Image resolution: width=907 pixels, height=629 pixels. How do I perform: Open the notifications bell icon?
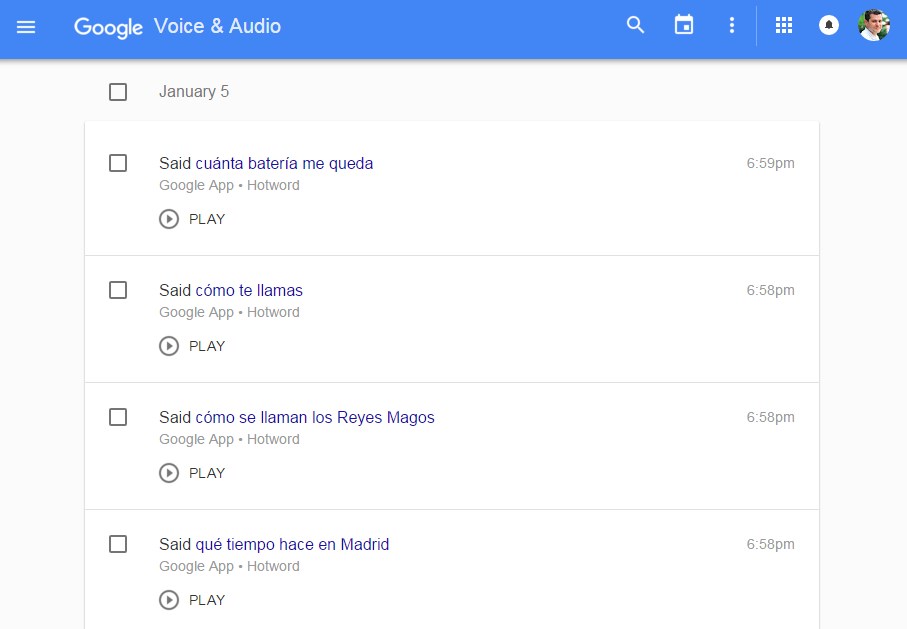click(x=829, y=26)
